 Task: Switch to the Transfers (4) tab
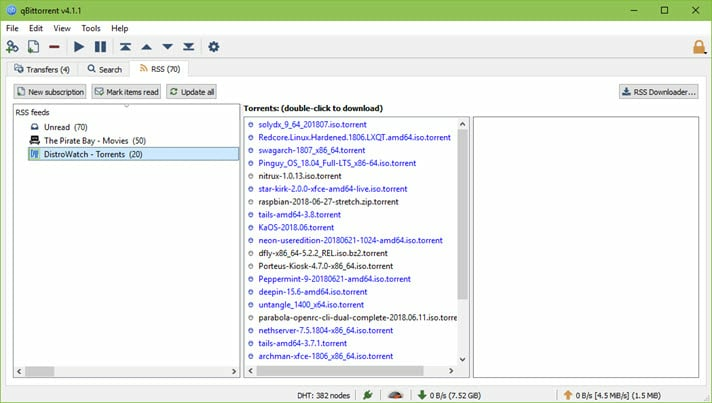(42, 69)
